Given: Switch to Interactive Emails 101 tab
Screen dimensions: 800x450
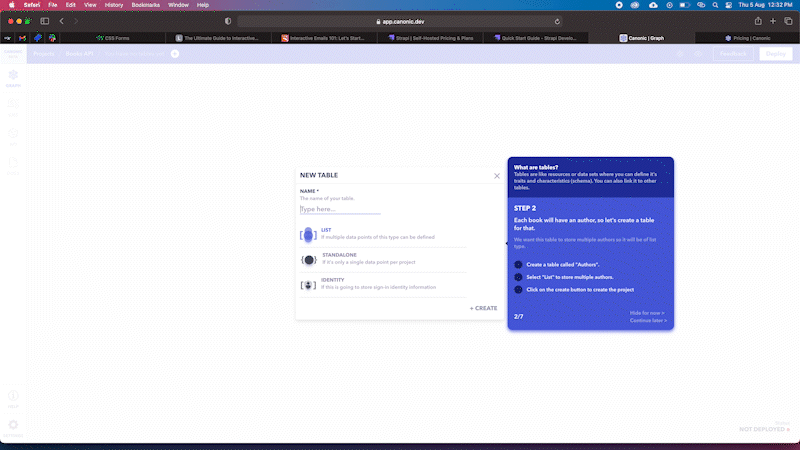Looking at the screenshot, I should (x=323, y=38).
